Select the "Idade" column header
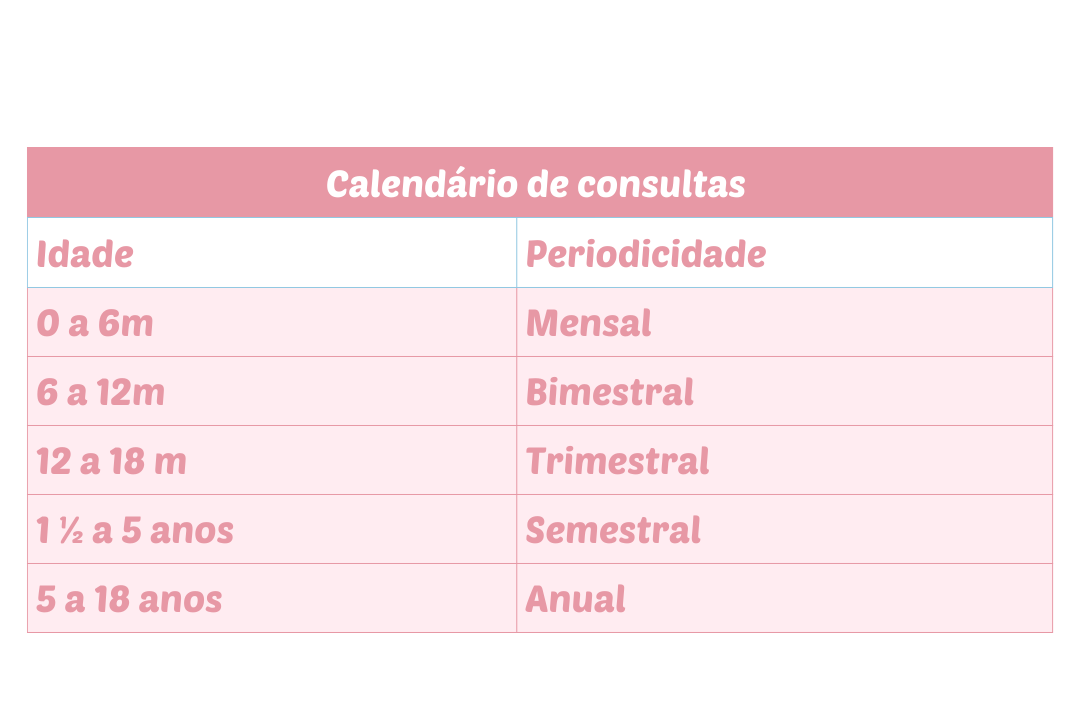1080x720 pixels. (x=85, y=254)
